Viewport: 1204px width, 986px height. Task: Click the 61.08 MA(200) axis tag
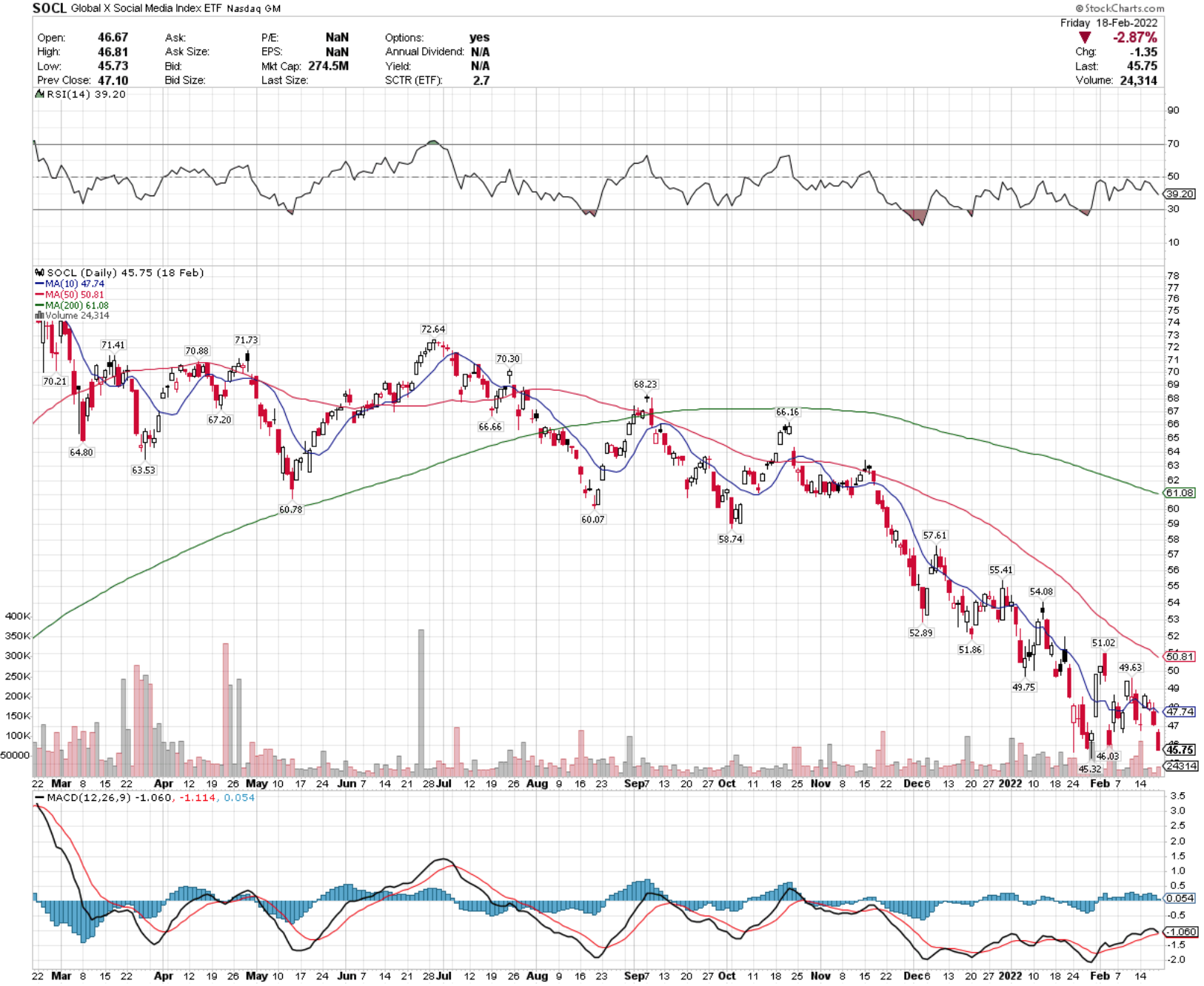point(1180,493)
